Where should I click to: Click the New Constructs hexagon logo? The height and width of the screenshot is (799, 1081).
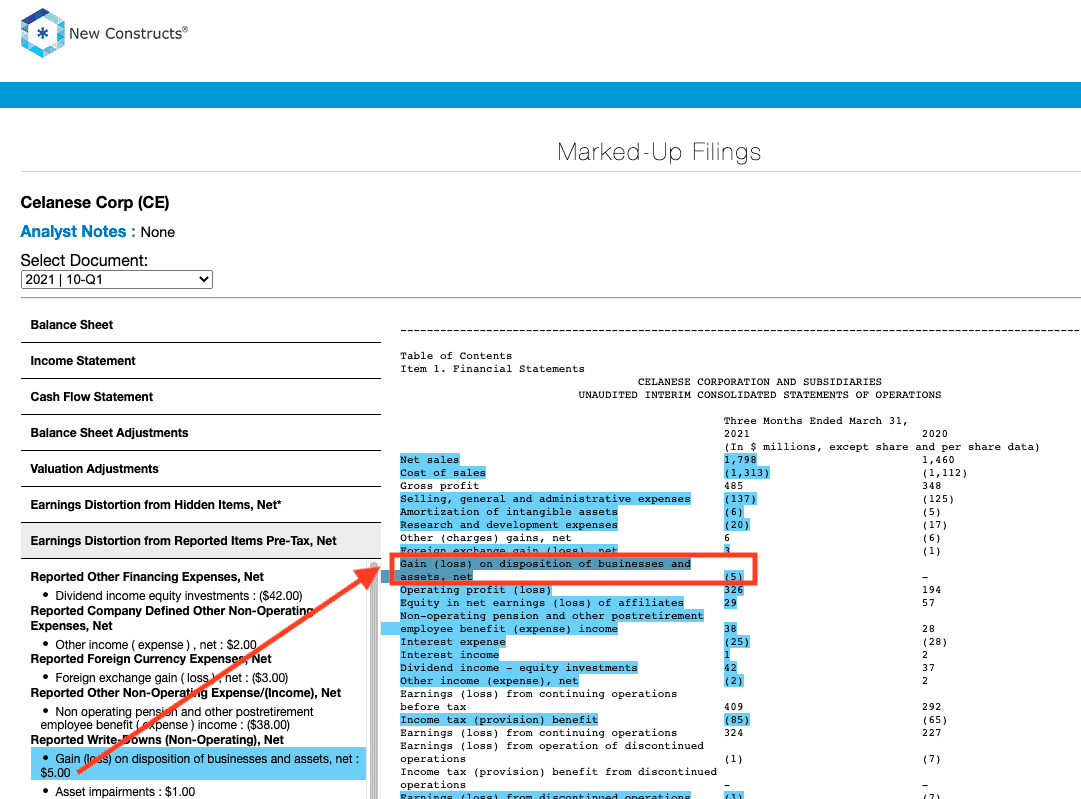43,32
